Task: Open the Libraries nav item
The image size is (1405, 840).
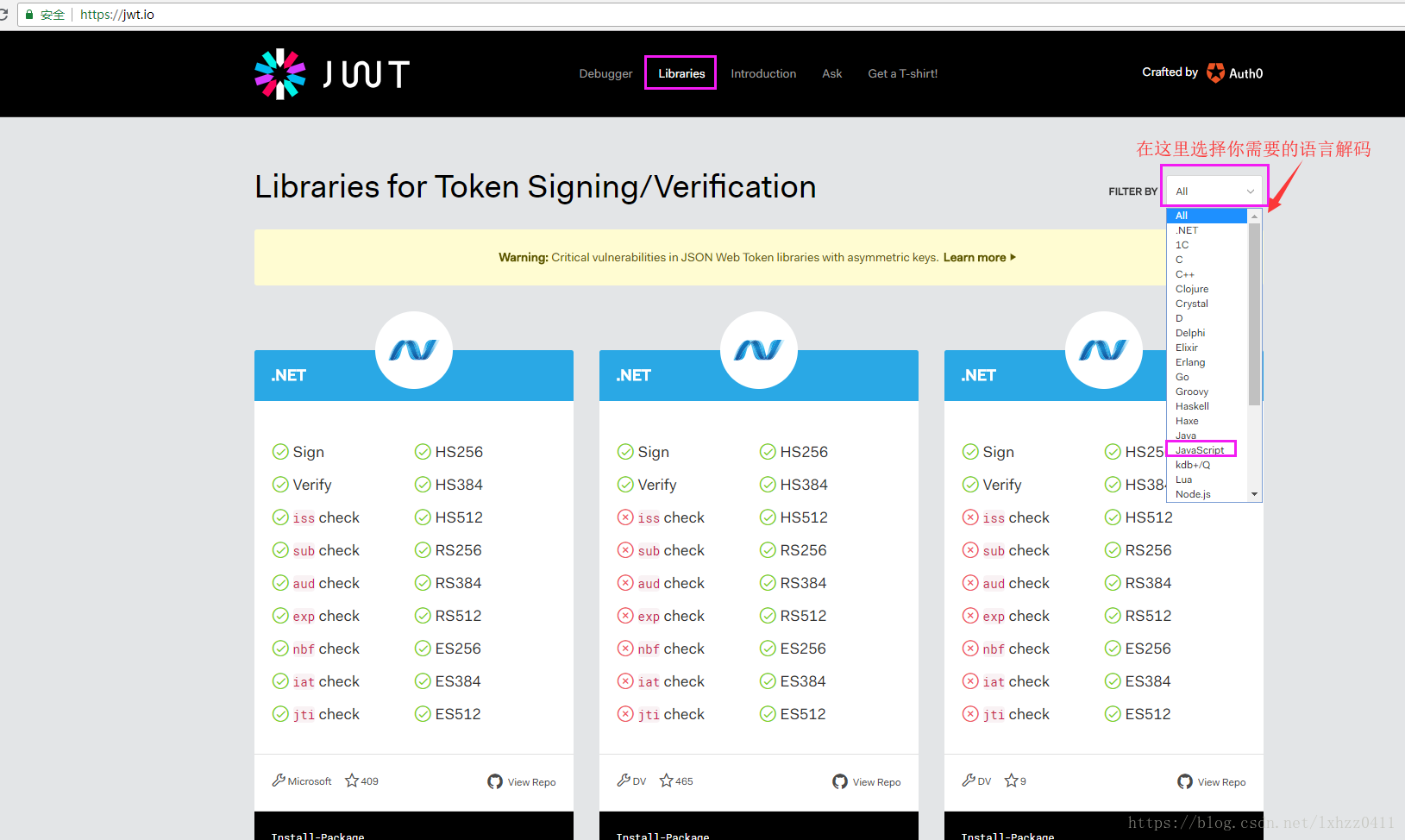Action: click(x=681, y=74)
